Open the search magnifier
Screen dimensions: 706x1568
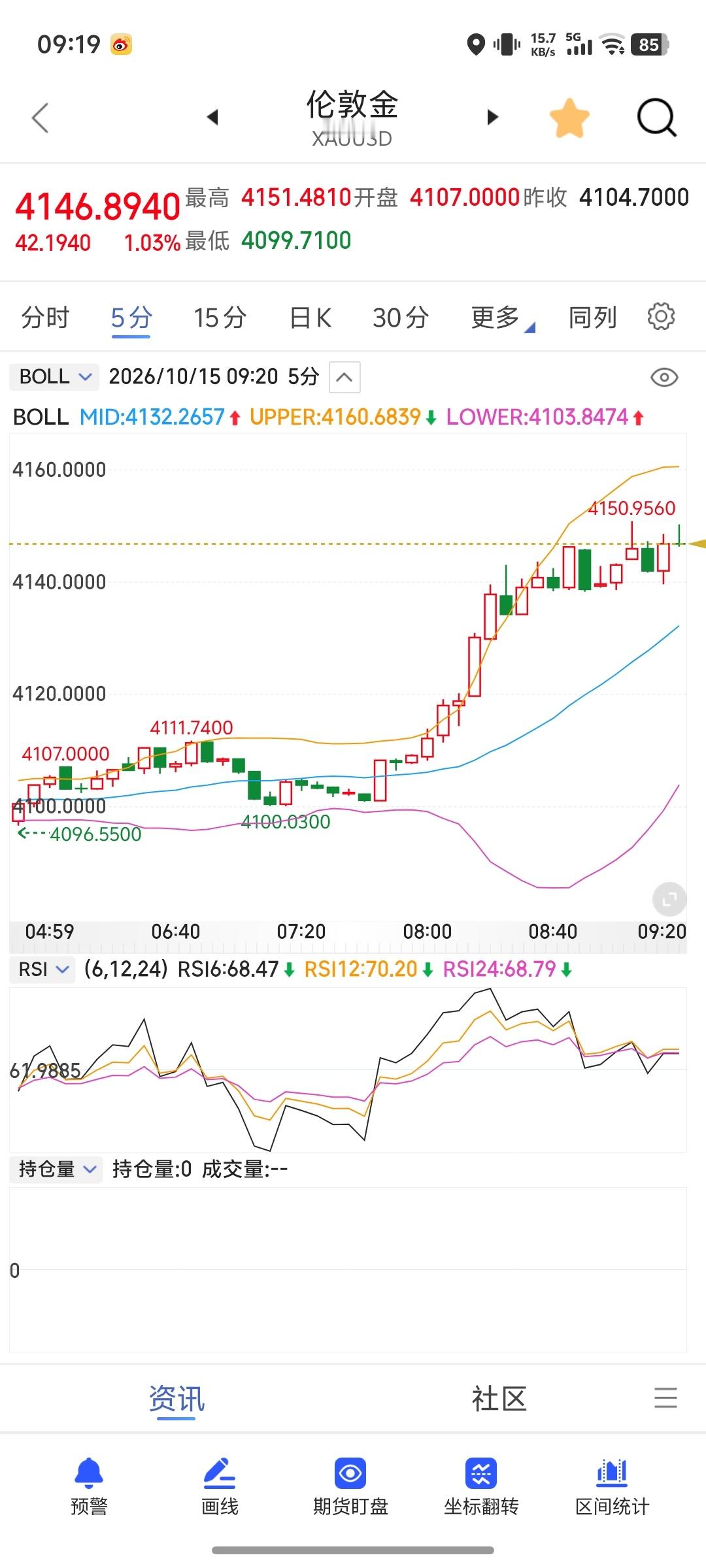click(x=657, y=118)
